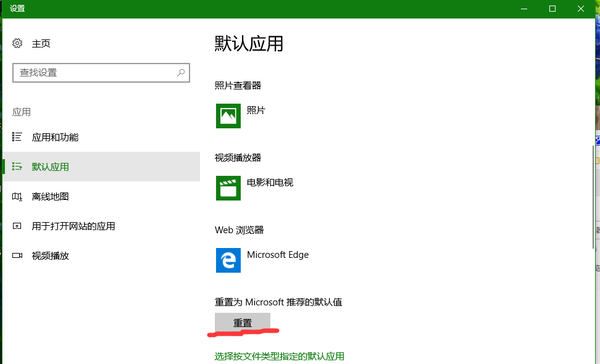Click 重置为 Microsoft 推荐的默认值 text
Viewport: 600px width, 364px height.
[278, 302]
